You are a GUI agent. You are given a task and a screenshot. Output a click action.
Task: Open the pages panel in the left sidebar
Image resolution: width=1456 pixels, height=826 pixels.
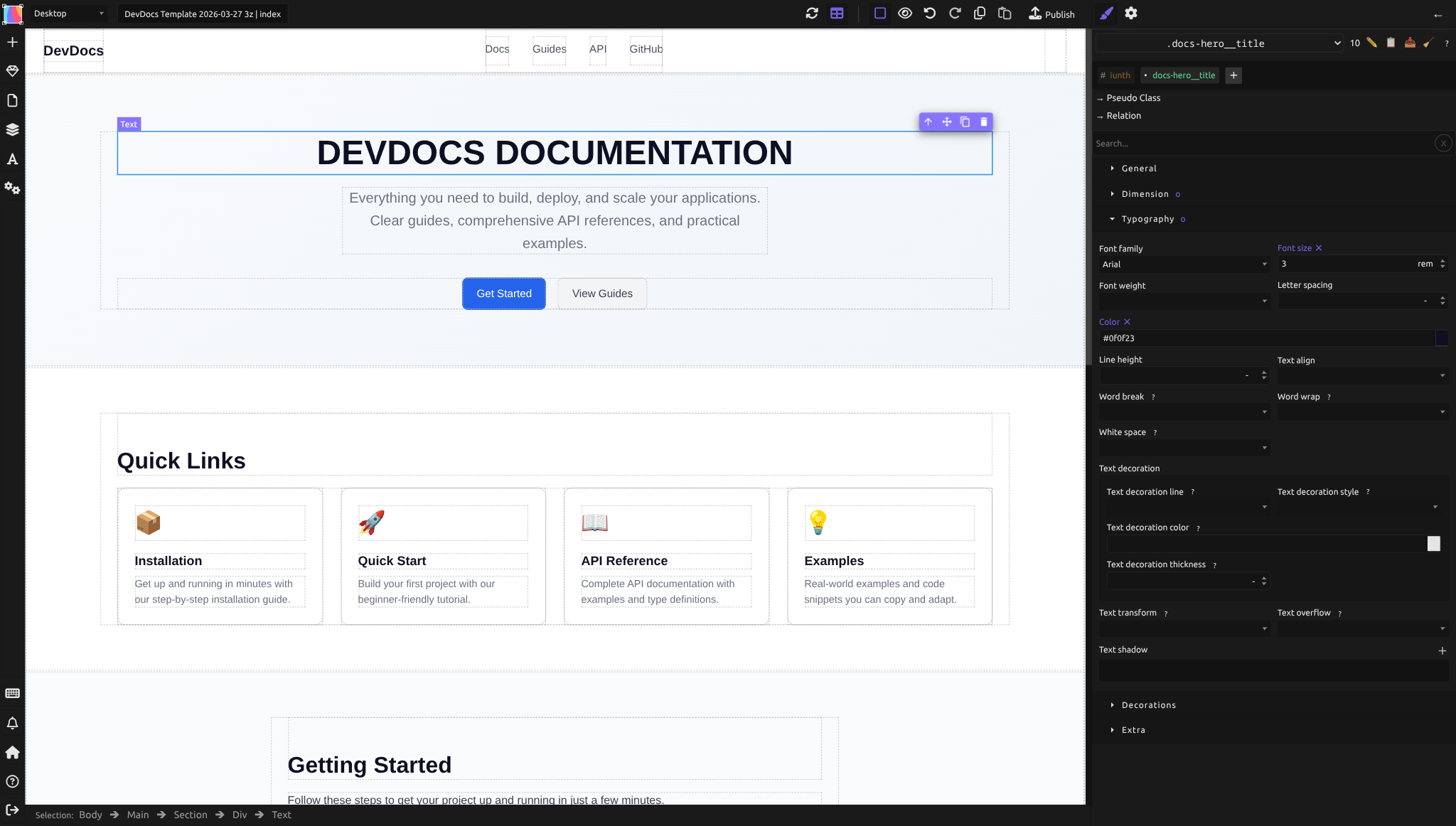click(x=13, y=100)
